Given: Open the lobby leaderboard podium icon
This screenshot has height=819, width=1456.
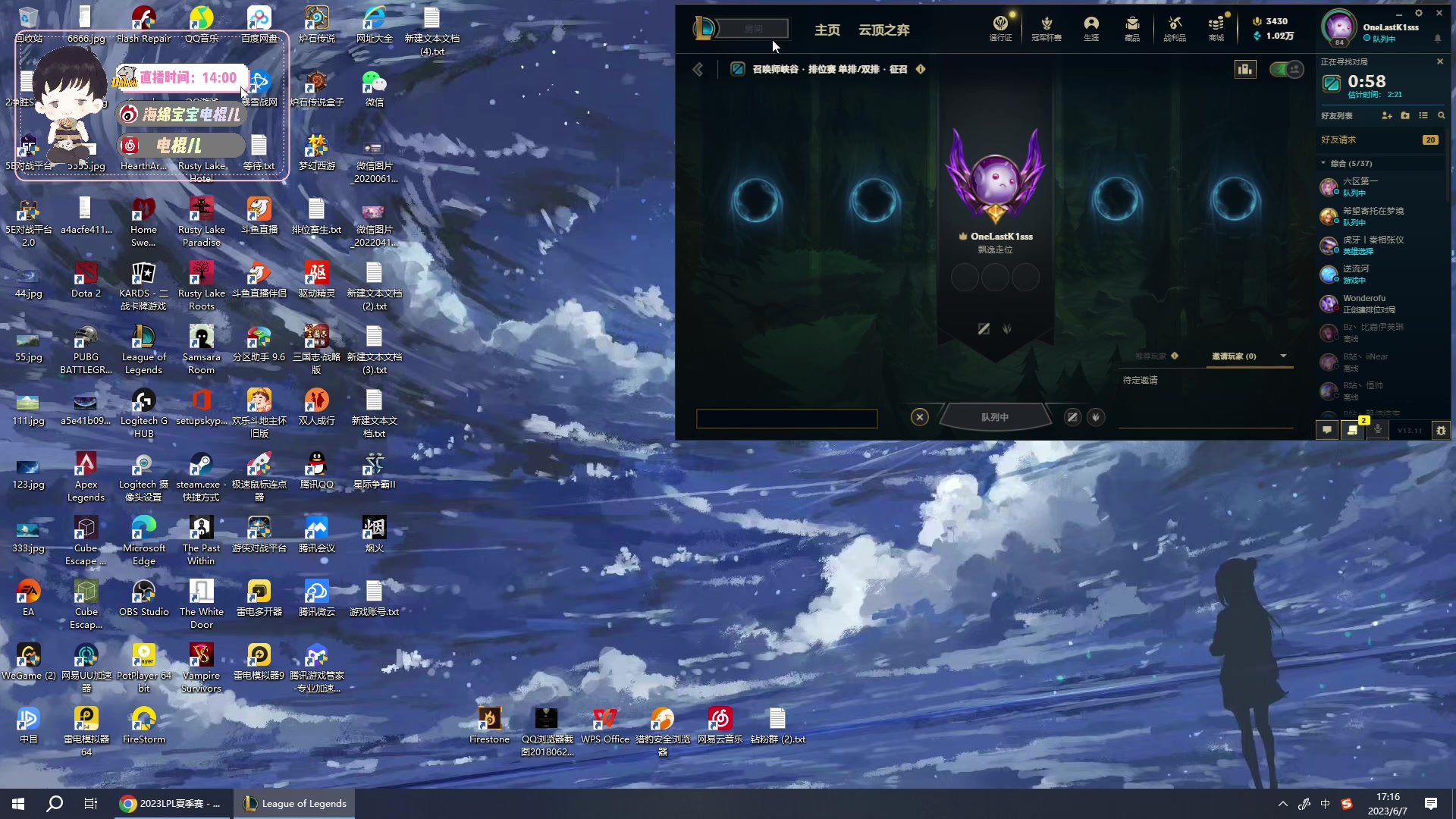Looking at the screenshot, I should [1245, 70].
